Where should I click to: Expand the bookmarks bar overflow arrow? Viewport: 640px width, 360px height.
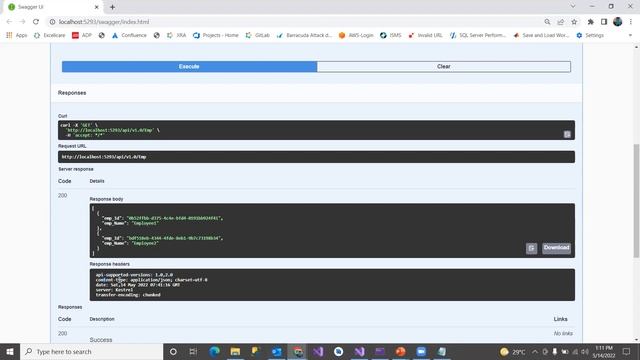click(630, 36)
